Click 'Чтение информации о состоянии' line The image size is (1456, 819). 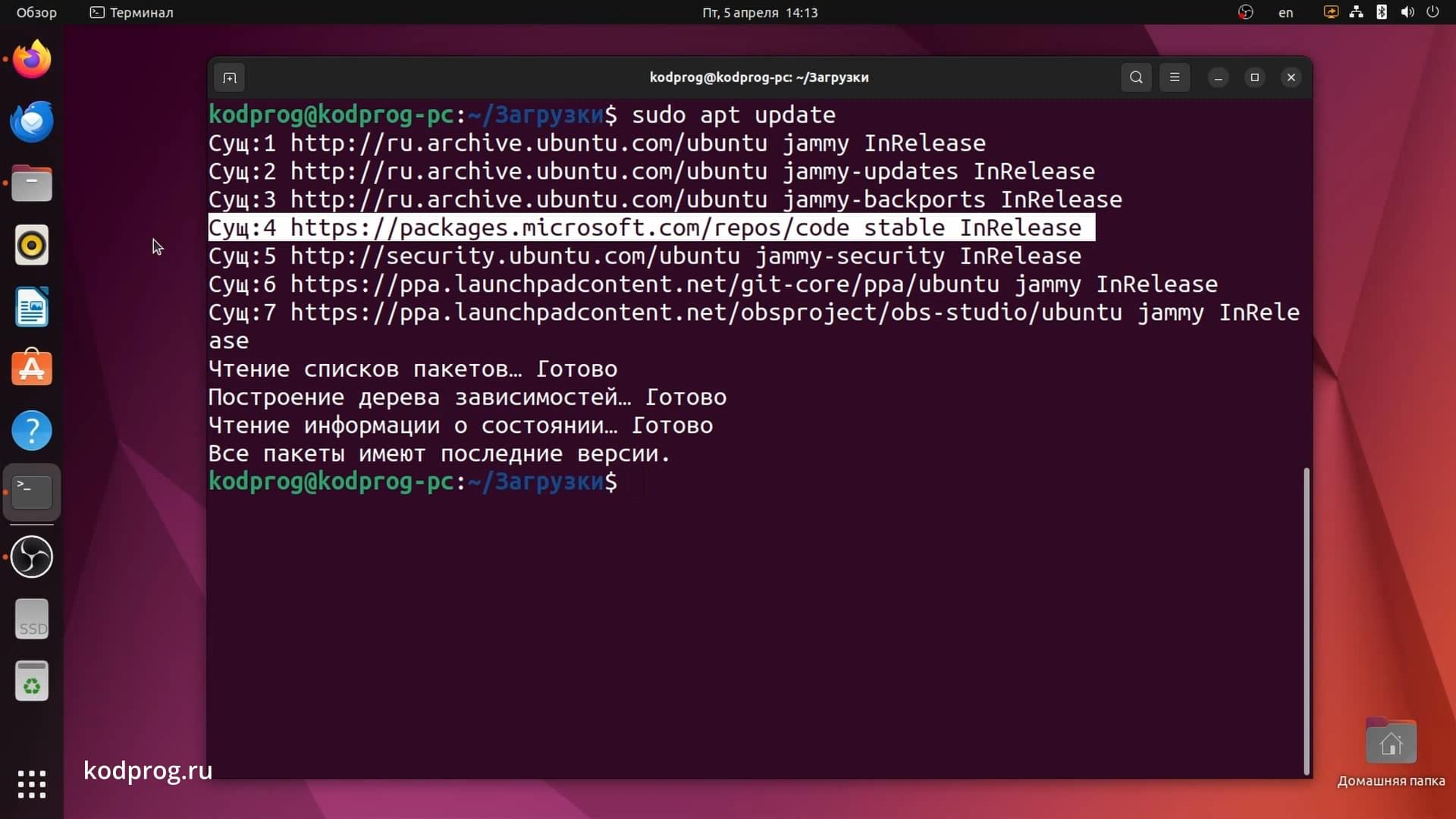tap(460, 425)
